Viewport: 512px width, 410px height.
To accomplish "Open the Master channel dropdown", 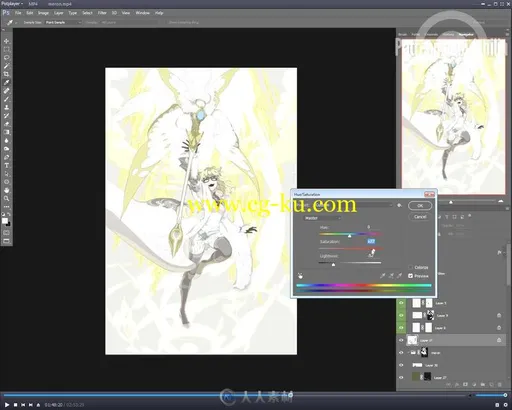I will tap(322, 218).
